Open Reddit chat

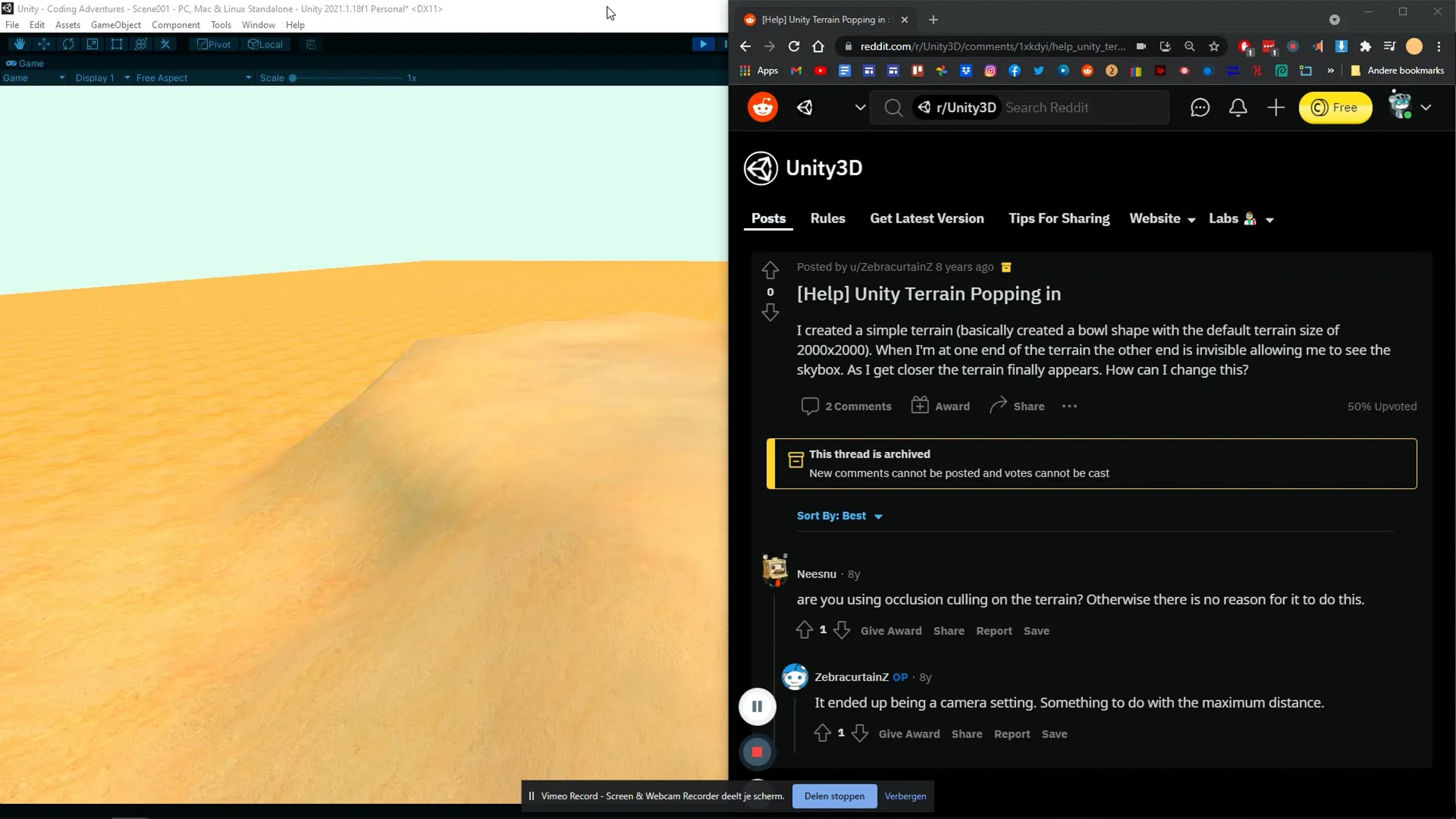point(1200,108)
